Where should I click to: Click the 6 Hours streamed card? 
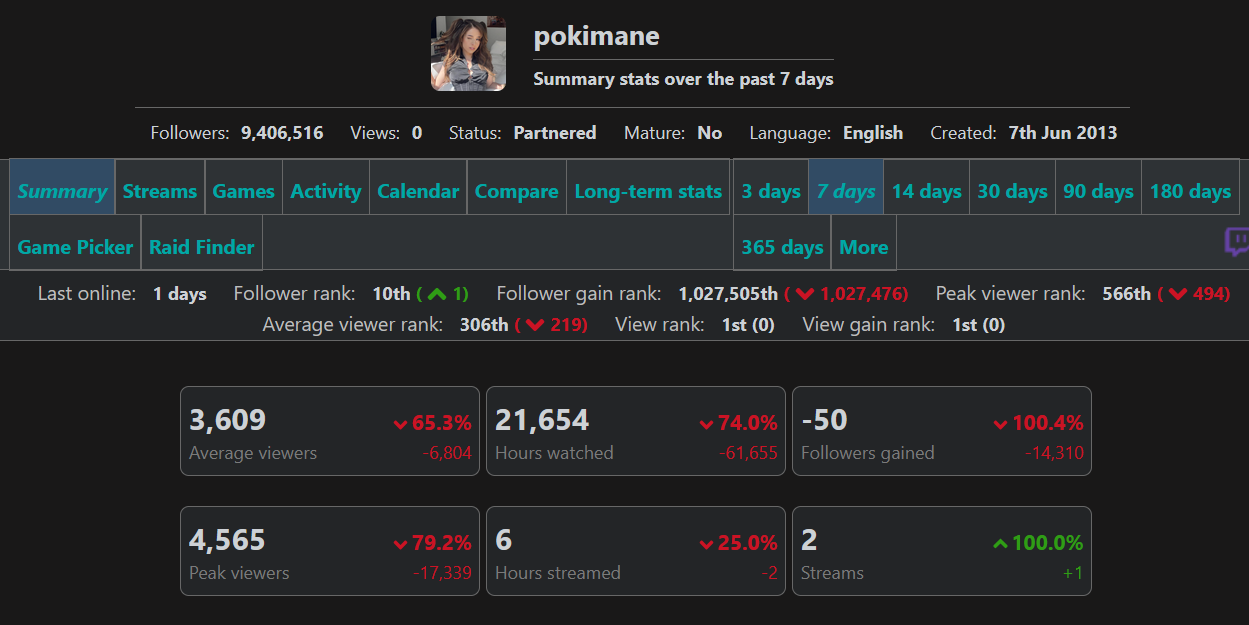click(636, 551)
